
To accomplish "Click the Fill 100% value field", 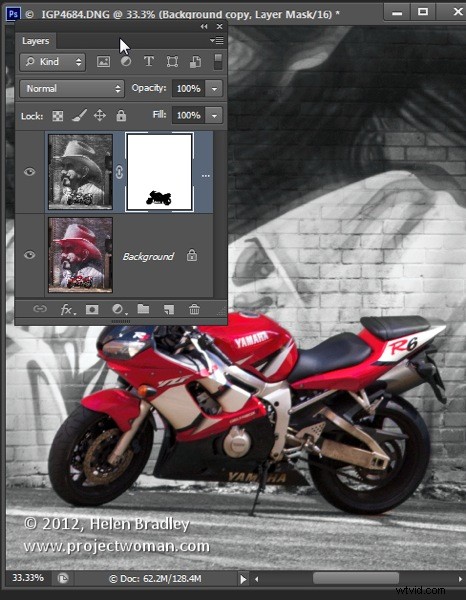I will click(x=188, y=115).
